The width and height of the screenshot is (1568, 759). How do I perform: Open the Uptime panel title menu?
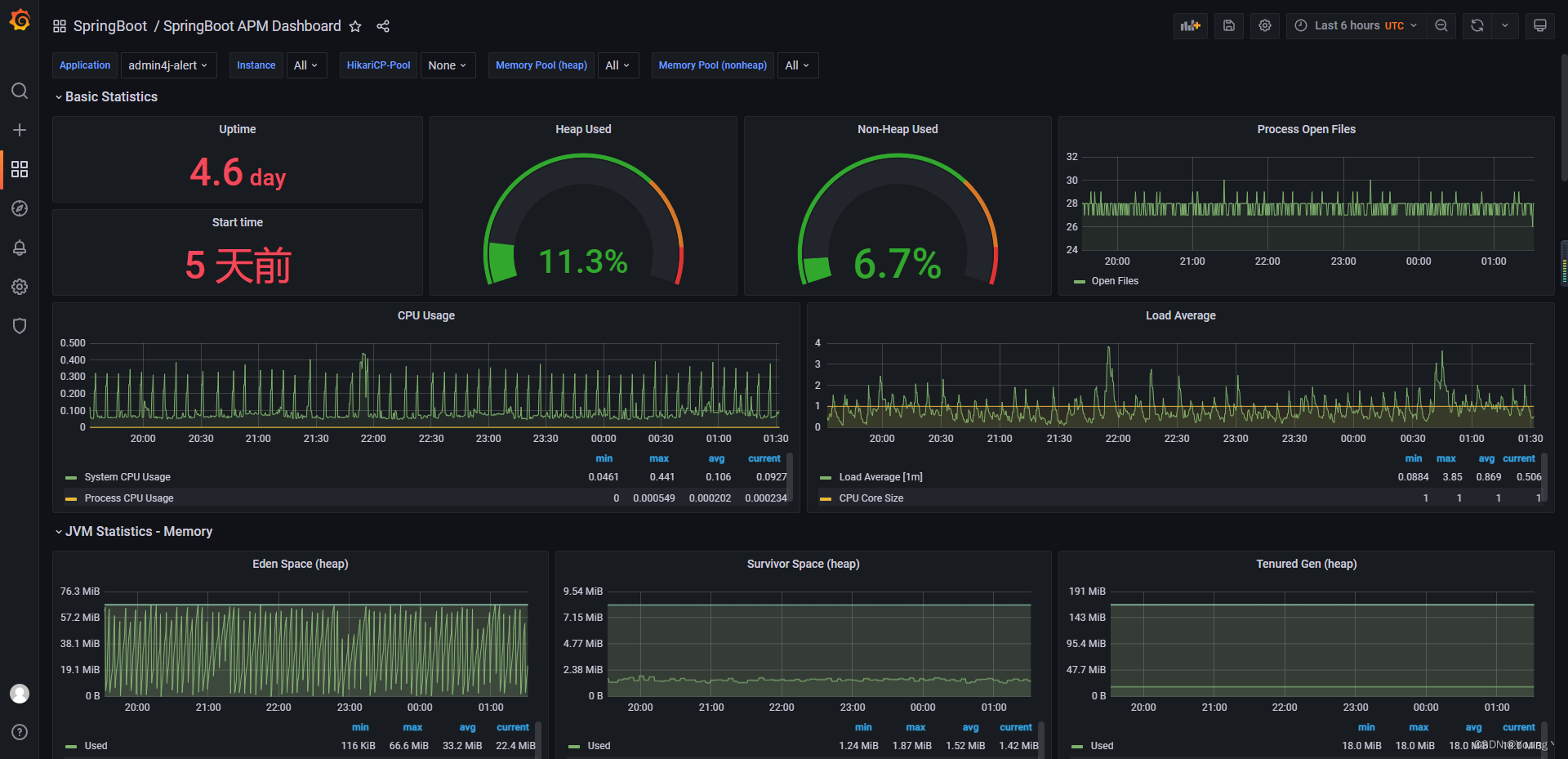[238, 129]
